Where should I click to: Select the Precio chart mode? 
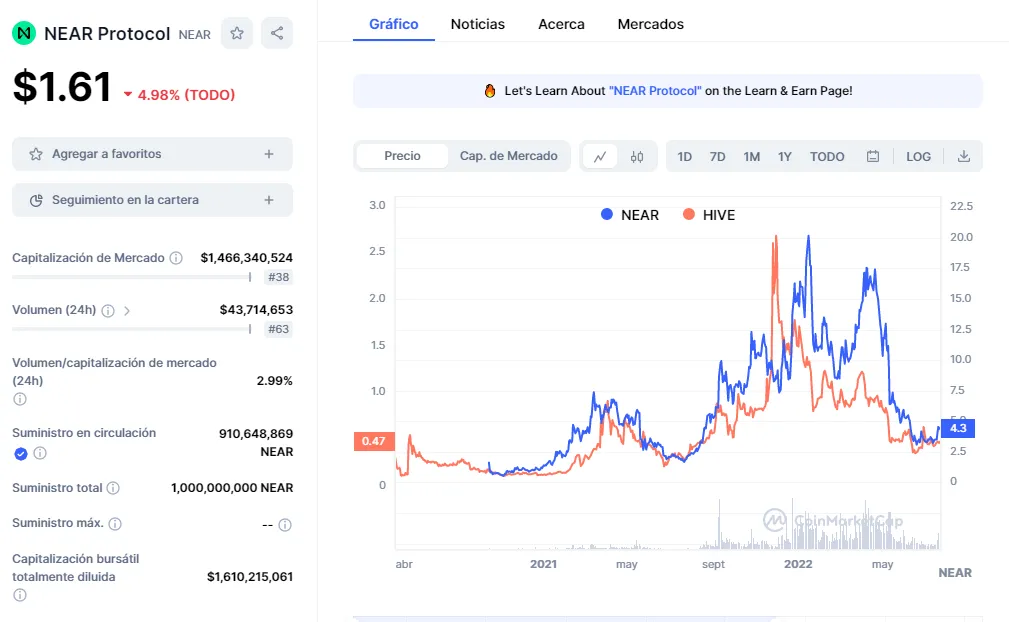pyautogui.click(x=402, y=156)
